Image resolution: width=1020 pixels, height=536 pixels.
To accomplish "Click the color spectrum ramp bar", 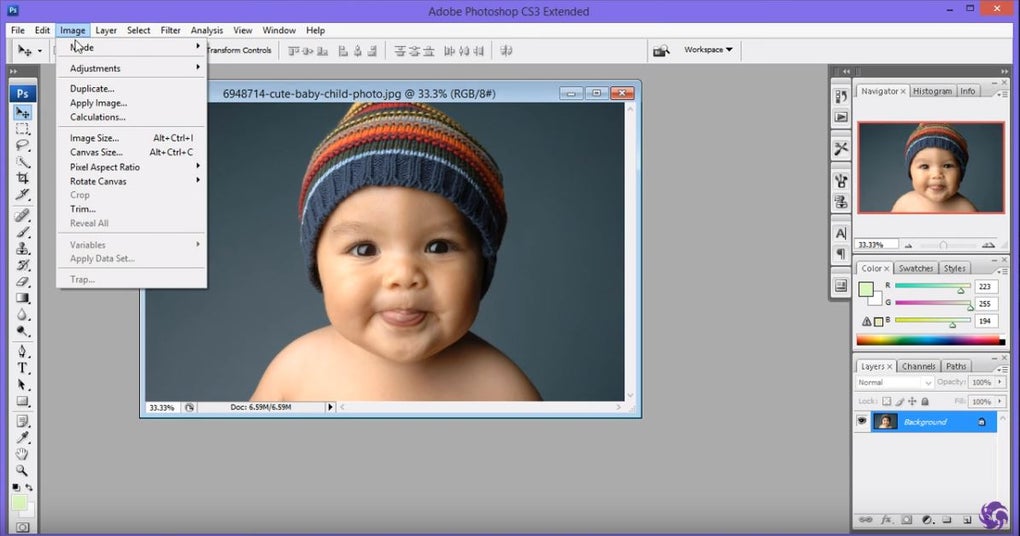I will point(930,340).
